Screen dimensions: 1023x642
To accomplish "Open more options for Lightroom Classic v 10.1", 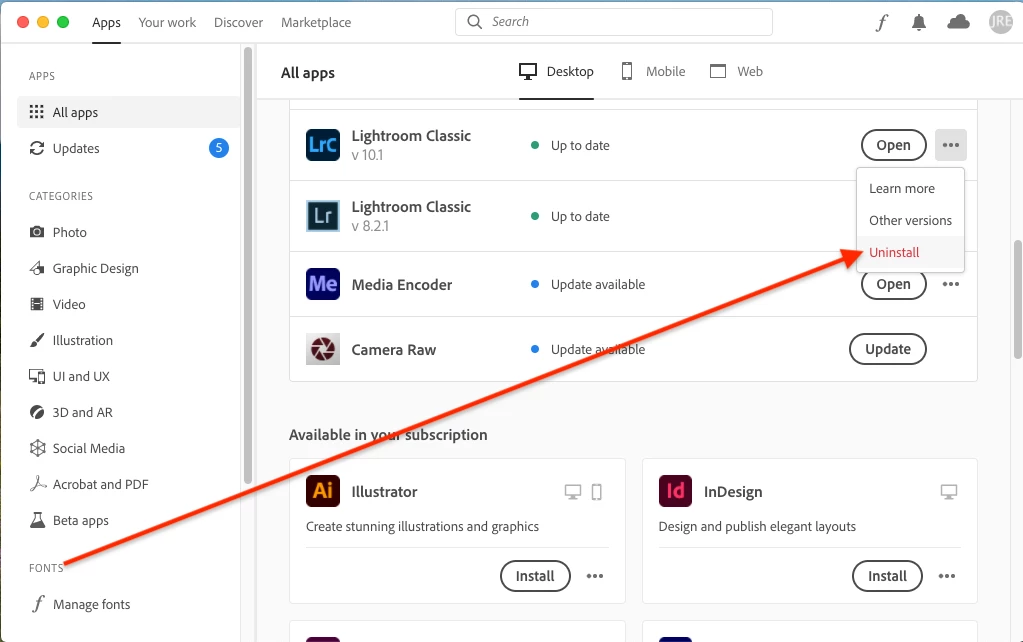I will [951, 145].
